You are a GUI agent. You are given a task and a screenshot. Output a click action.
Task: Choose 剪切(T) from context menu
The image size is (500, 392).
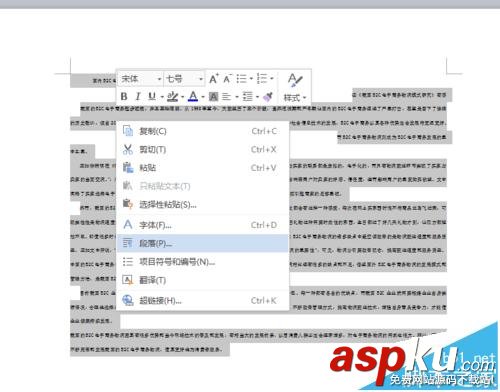203,149
